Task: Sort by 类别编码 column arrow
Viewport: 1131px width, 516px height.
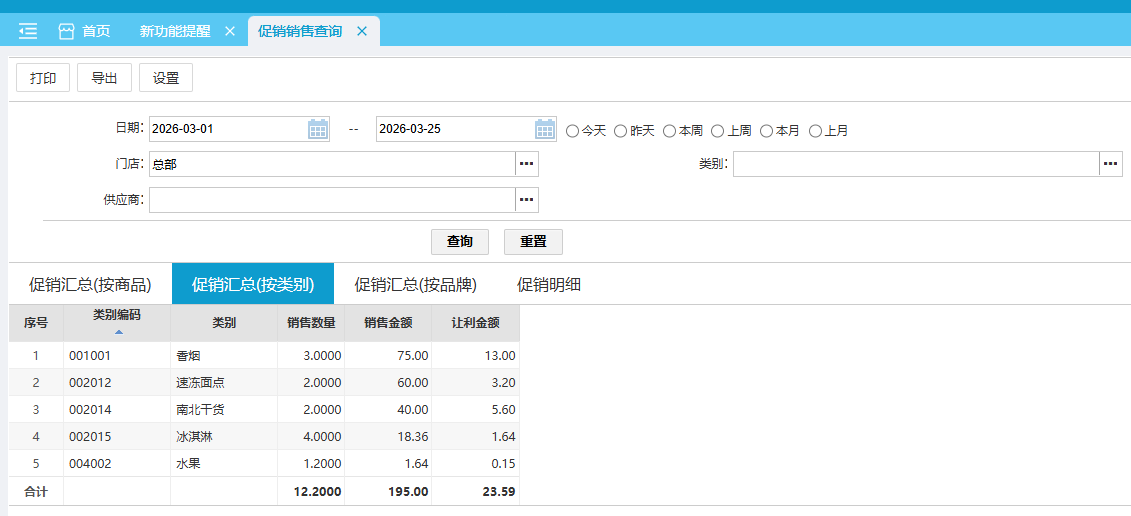Action: click(118, 331)
